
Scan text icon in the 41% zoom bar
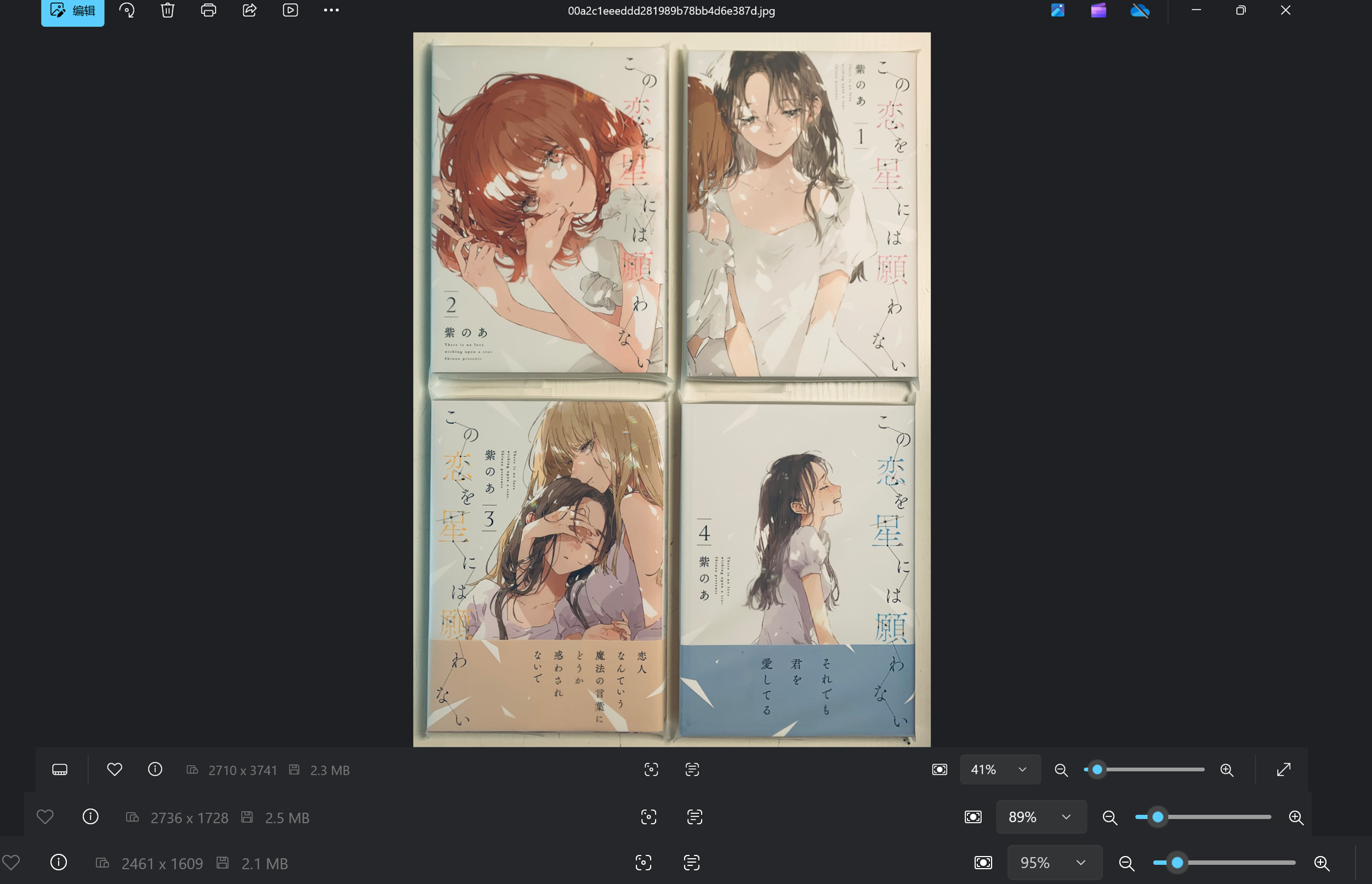coord(693,770)
